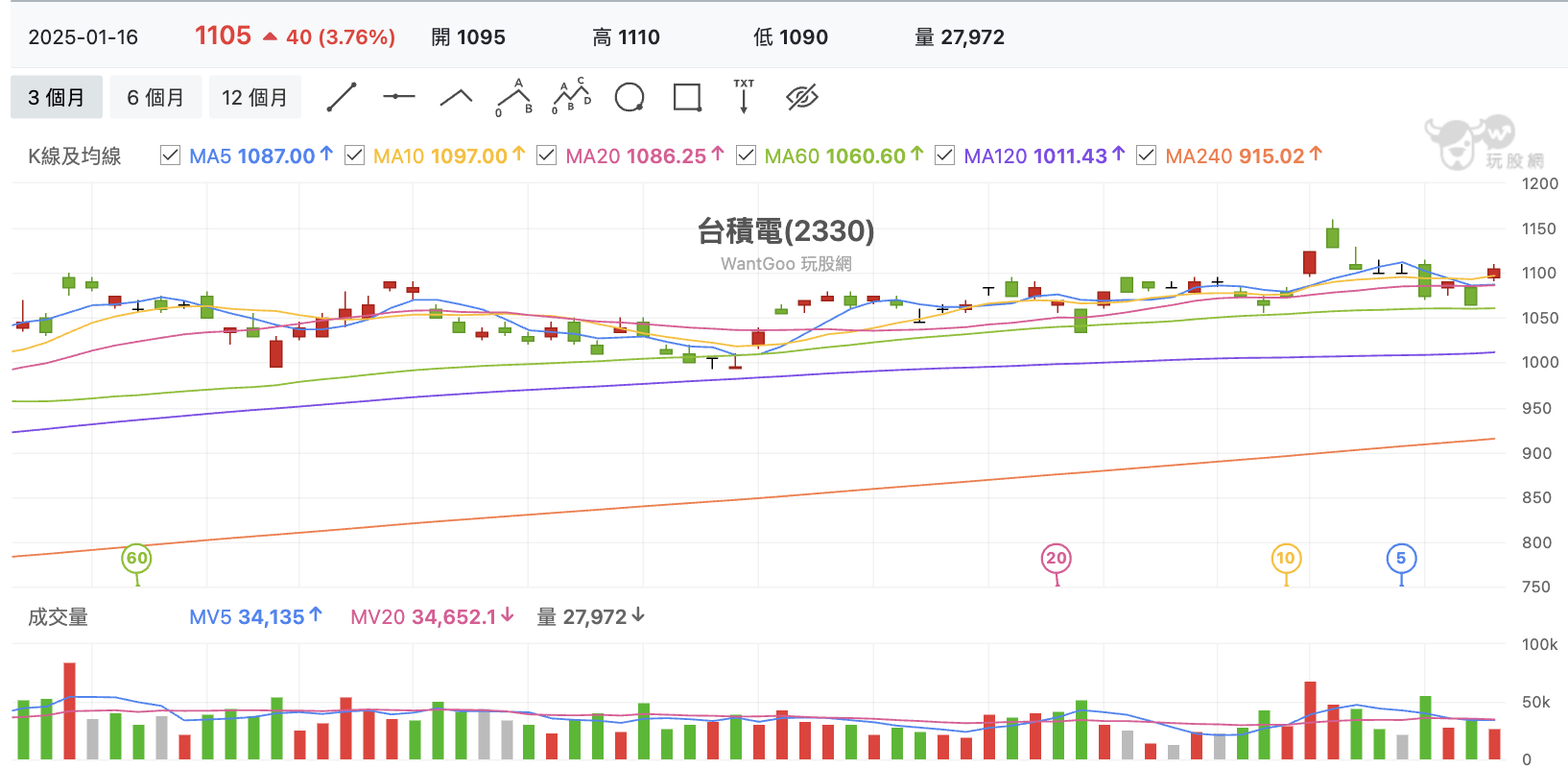Click the MA10 1097.00 label
Viewport: 1568px width, 768px height.
pos(449,156)
